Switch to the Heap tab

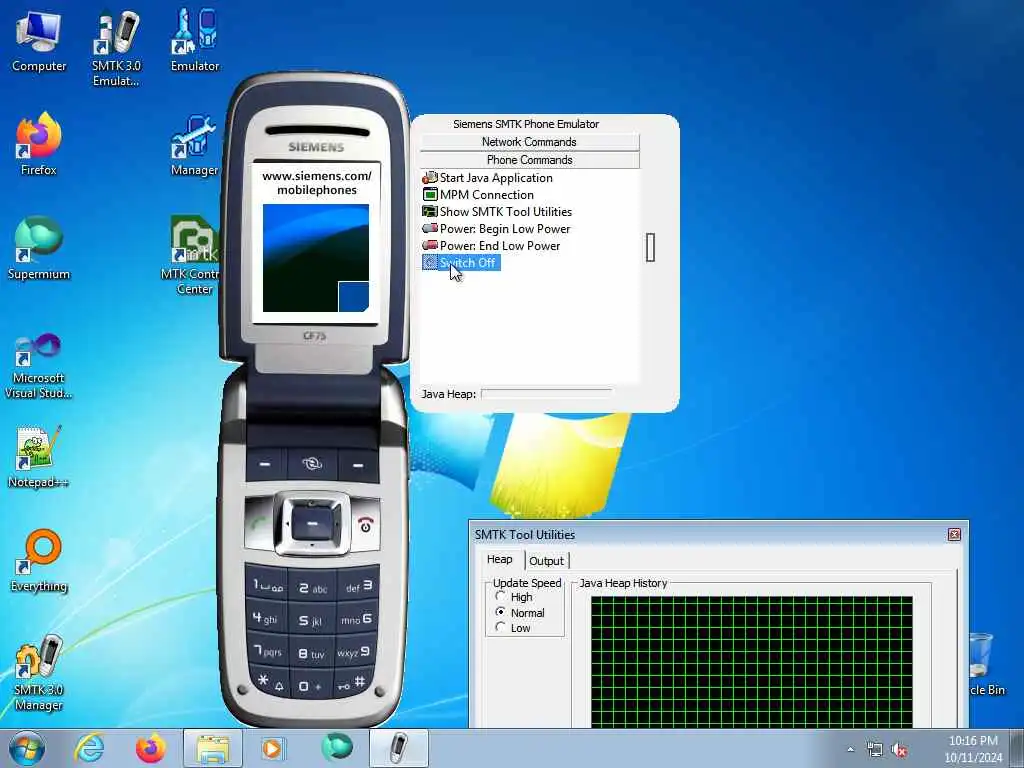coord(500,560)
